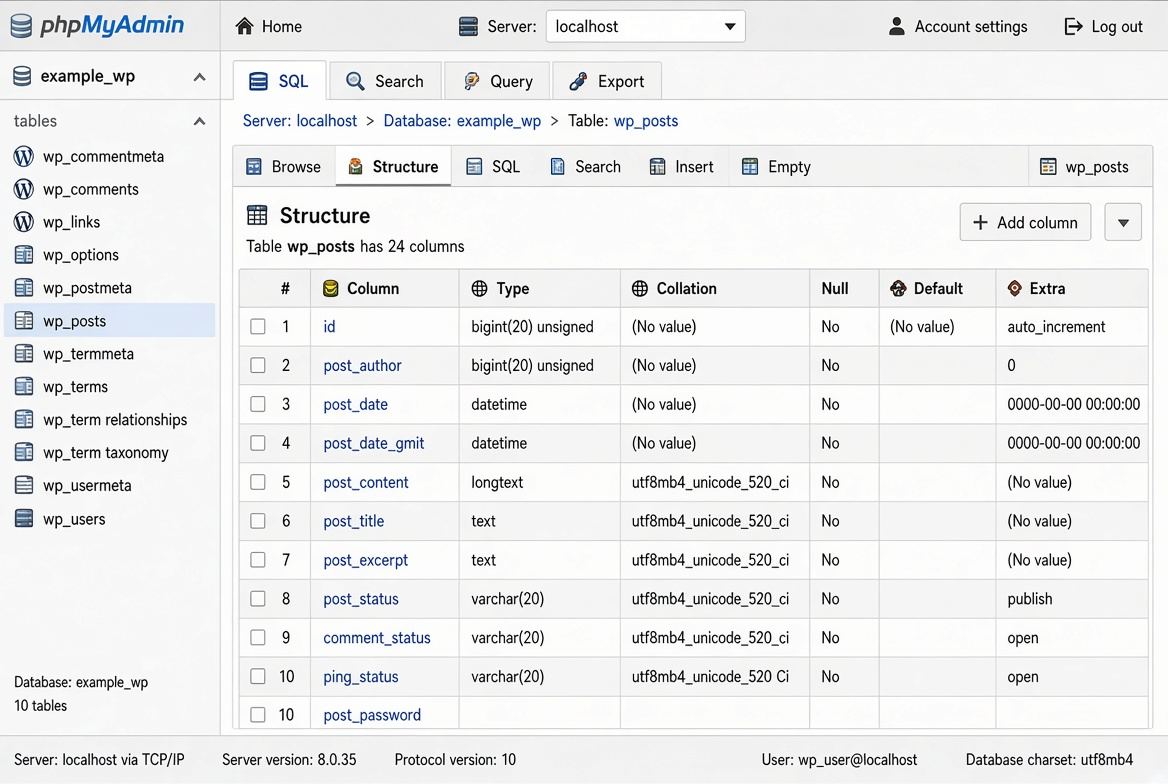Open the Server localhost dropdown
This screenshot has height=784, width=1168.
[x=645, y=27]
